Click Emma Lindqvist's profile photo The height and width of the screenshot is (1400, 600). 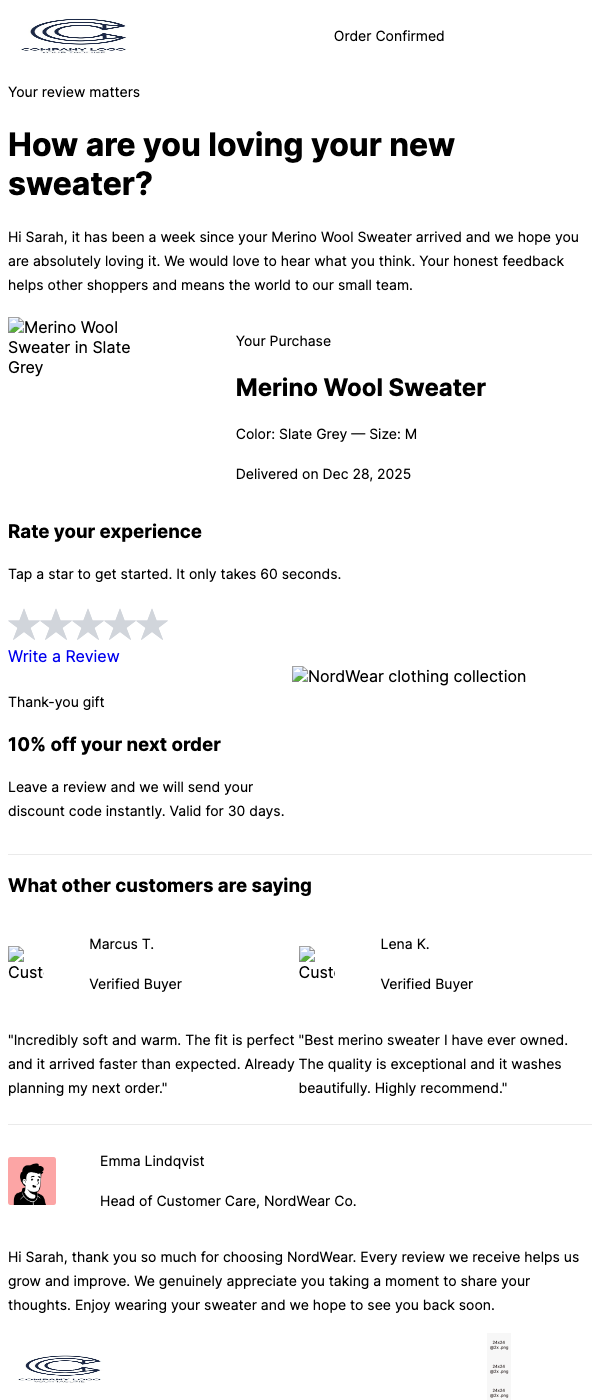click(x=32, y=1181)
